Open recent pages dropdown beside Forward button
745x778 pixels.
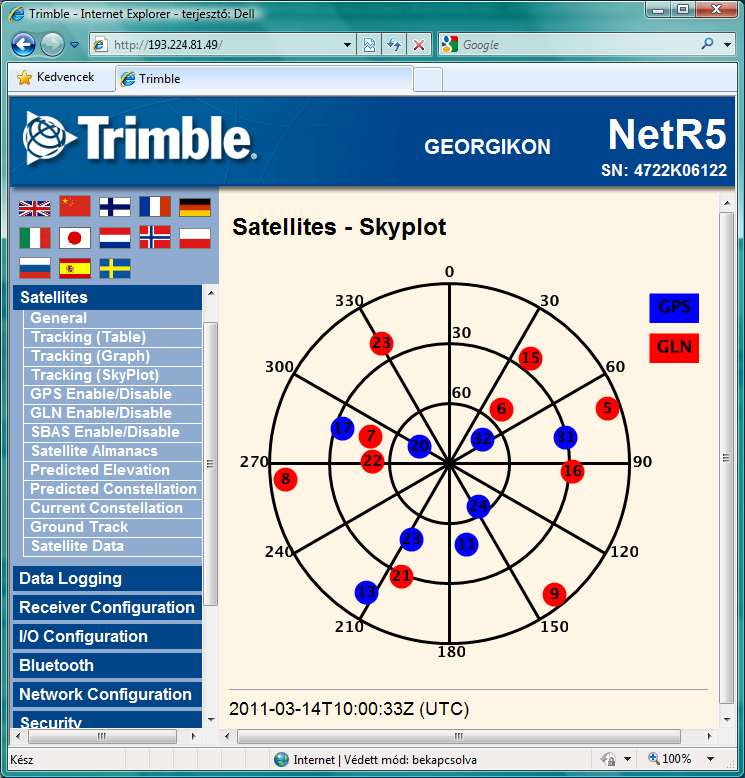(x=74, y=45)
